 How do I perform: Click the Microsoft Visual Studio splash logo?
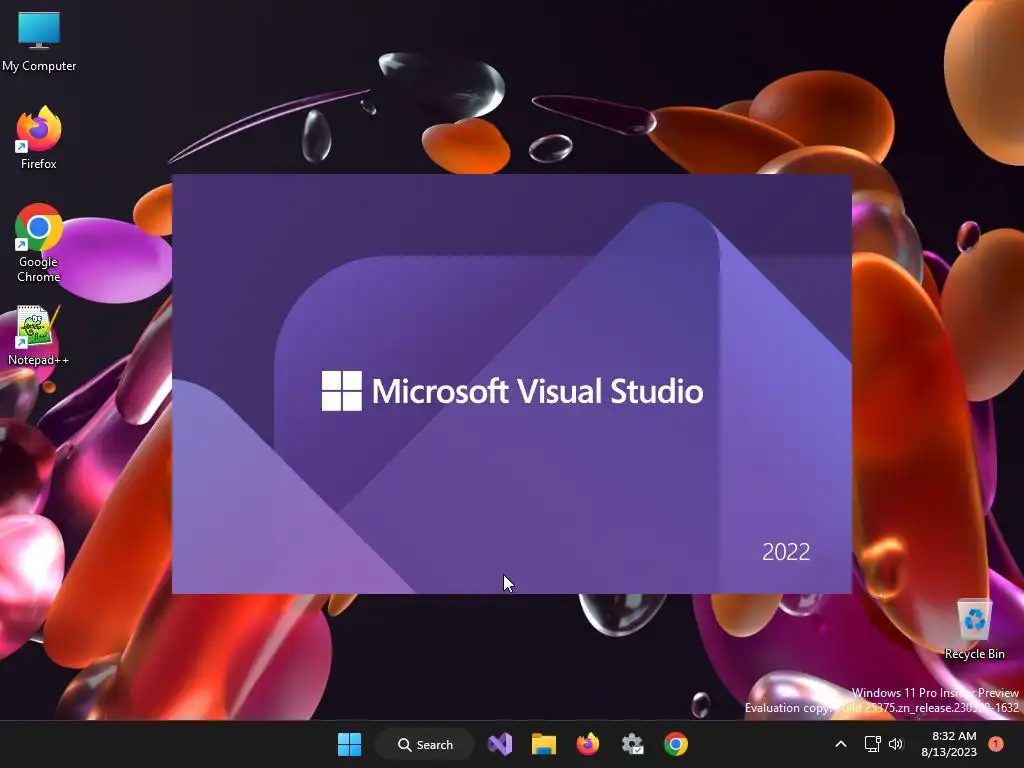[512, 391]
